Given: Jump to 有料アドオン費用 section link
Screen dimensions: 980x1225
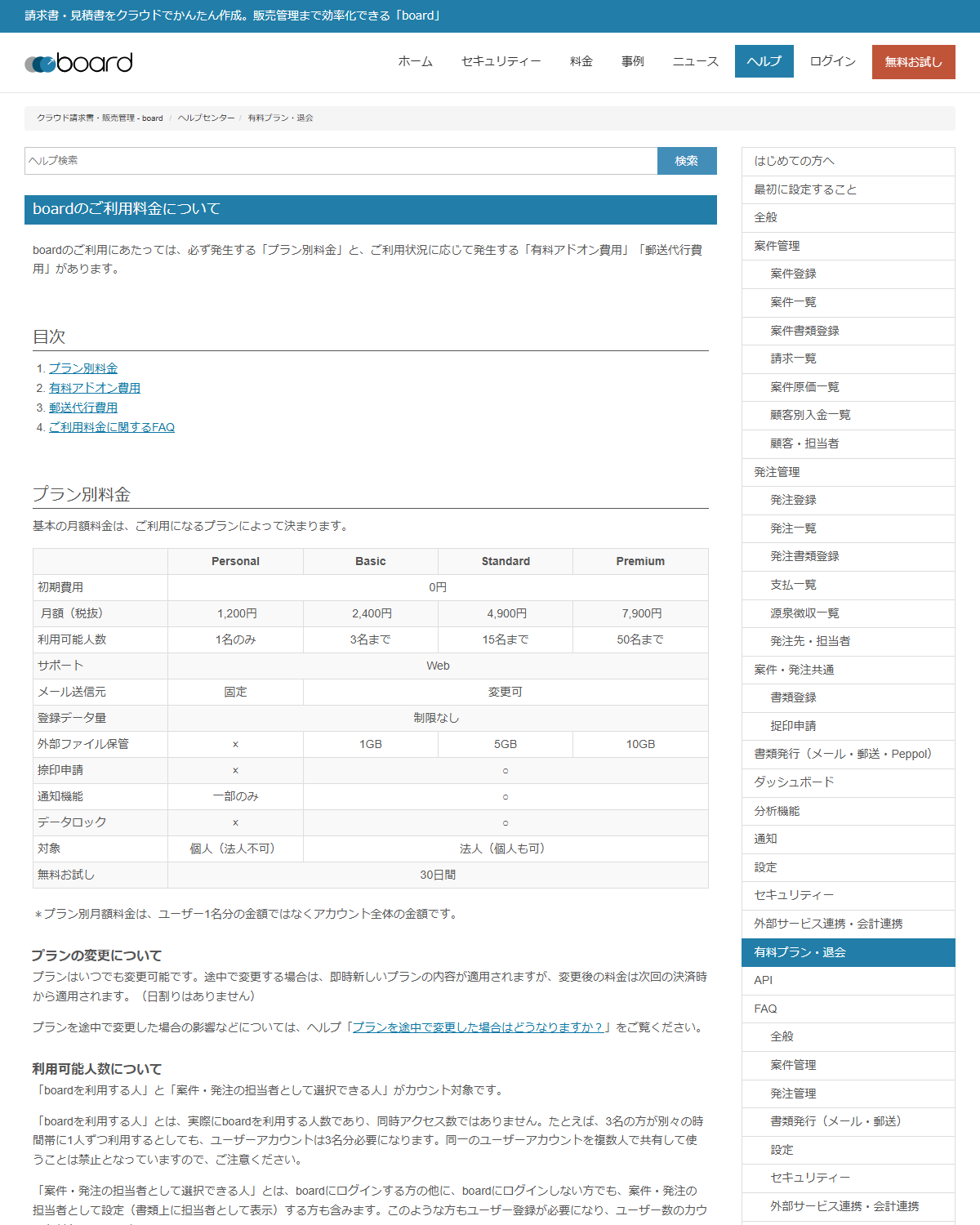Looking at the screenshot, I should [x=95, y=388].
